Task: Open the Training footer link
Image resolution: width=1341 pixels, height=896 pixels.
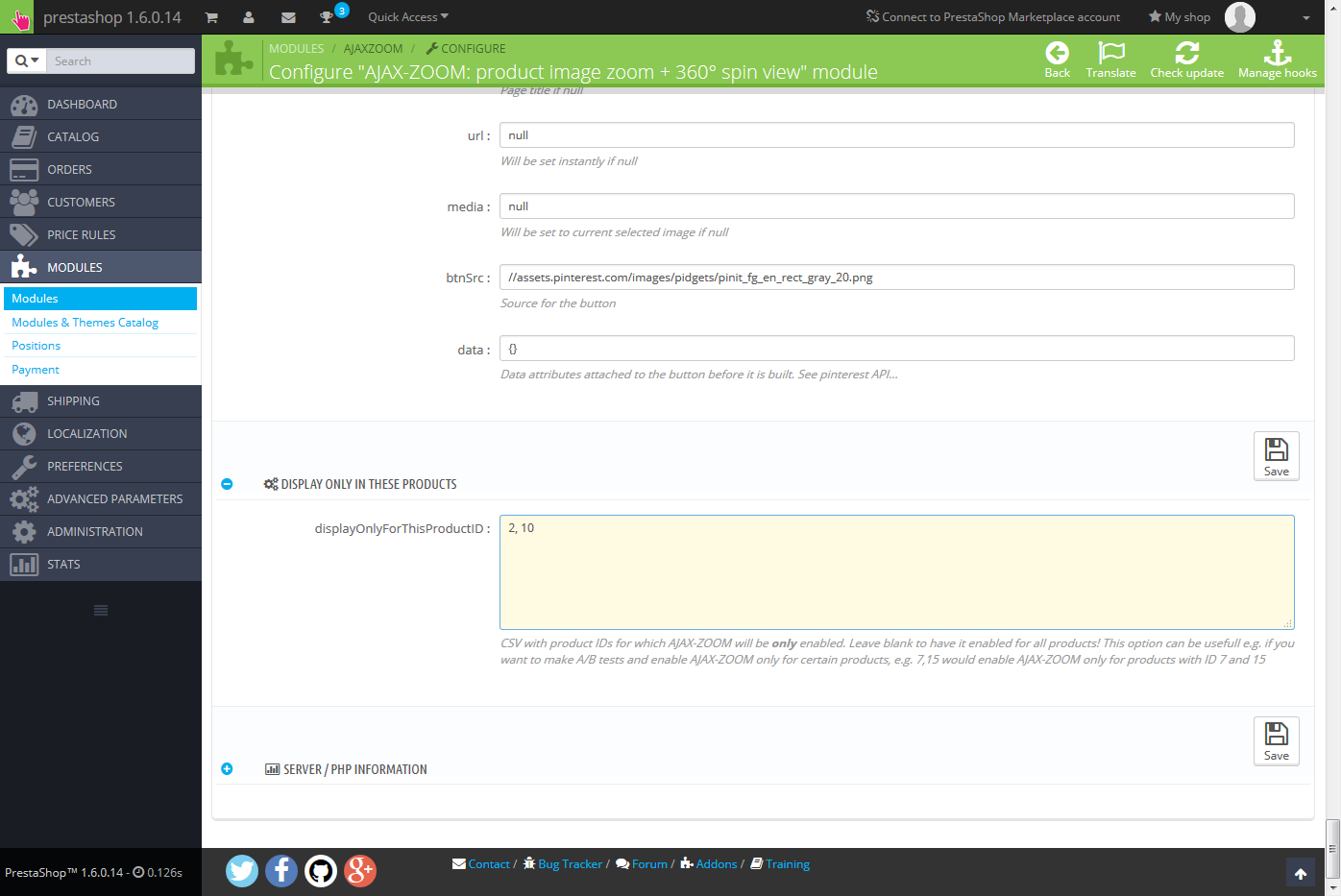Action: coord(780,864)
